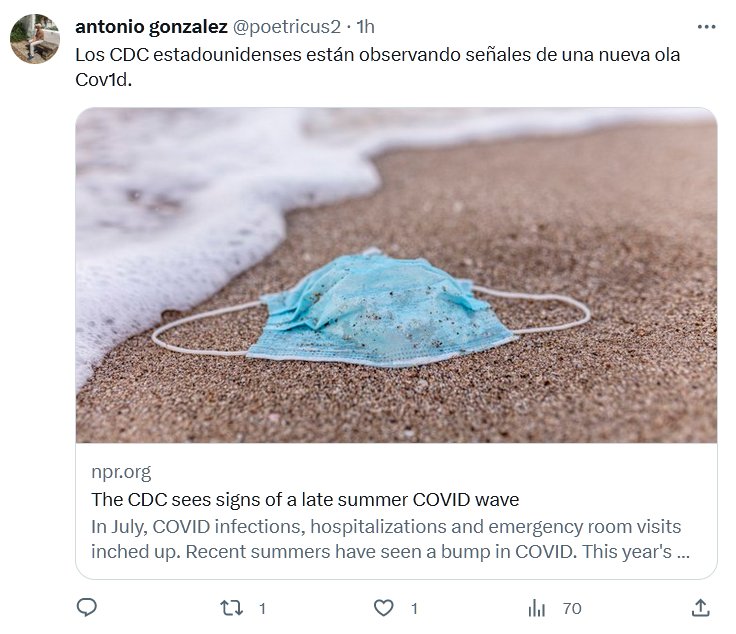
Task: Open the npr.org domain link
Action: (121, 472)
